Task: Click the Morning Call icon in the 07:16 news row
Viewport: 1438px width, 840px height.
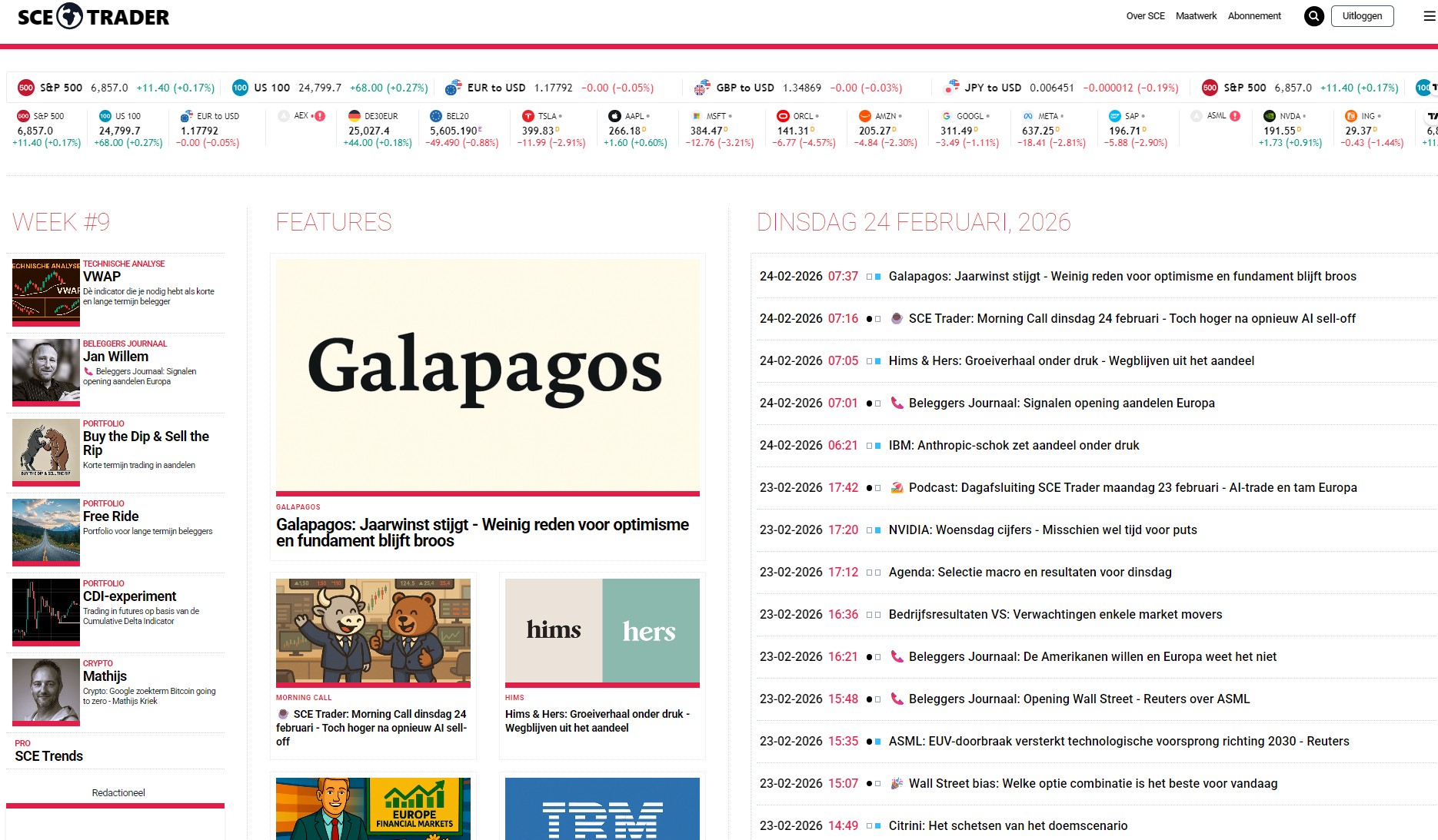Action: (897, 318)
